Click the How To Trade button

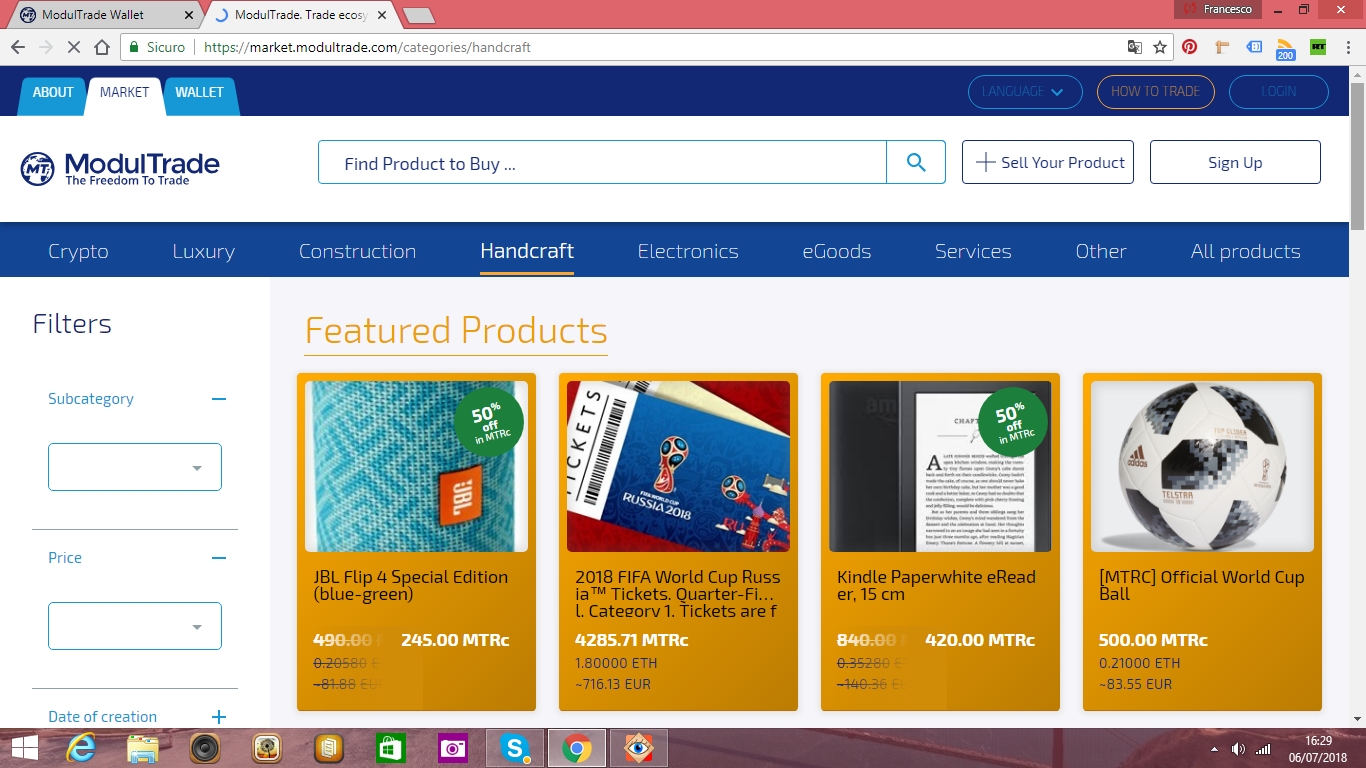(x=1156, y=92)
